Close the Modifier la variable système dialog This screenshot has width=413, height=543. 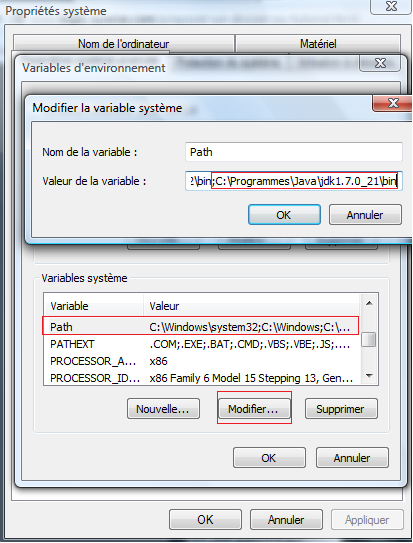[x=393, y=103]
